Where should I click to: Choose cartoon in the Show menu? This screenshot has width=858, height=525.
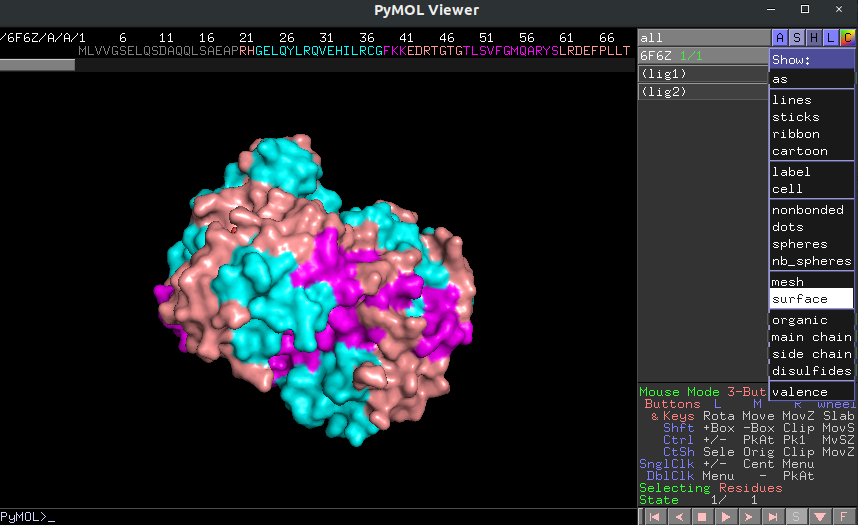point(811,151)
